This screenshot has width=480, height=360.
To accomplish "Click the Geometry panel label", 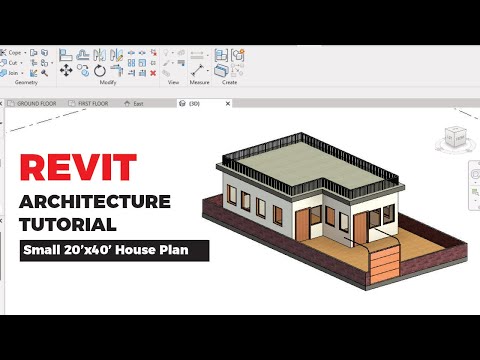I will tap(26, 82).
